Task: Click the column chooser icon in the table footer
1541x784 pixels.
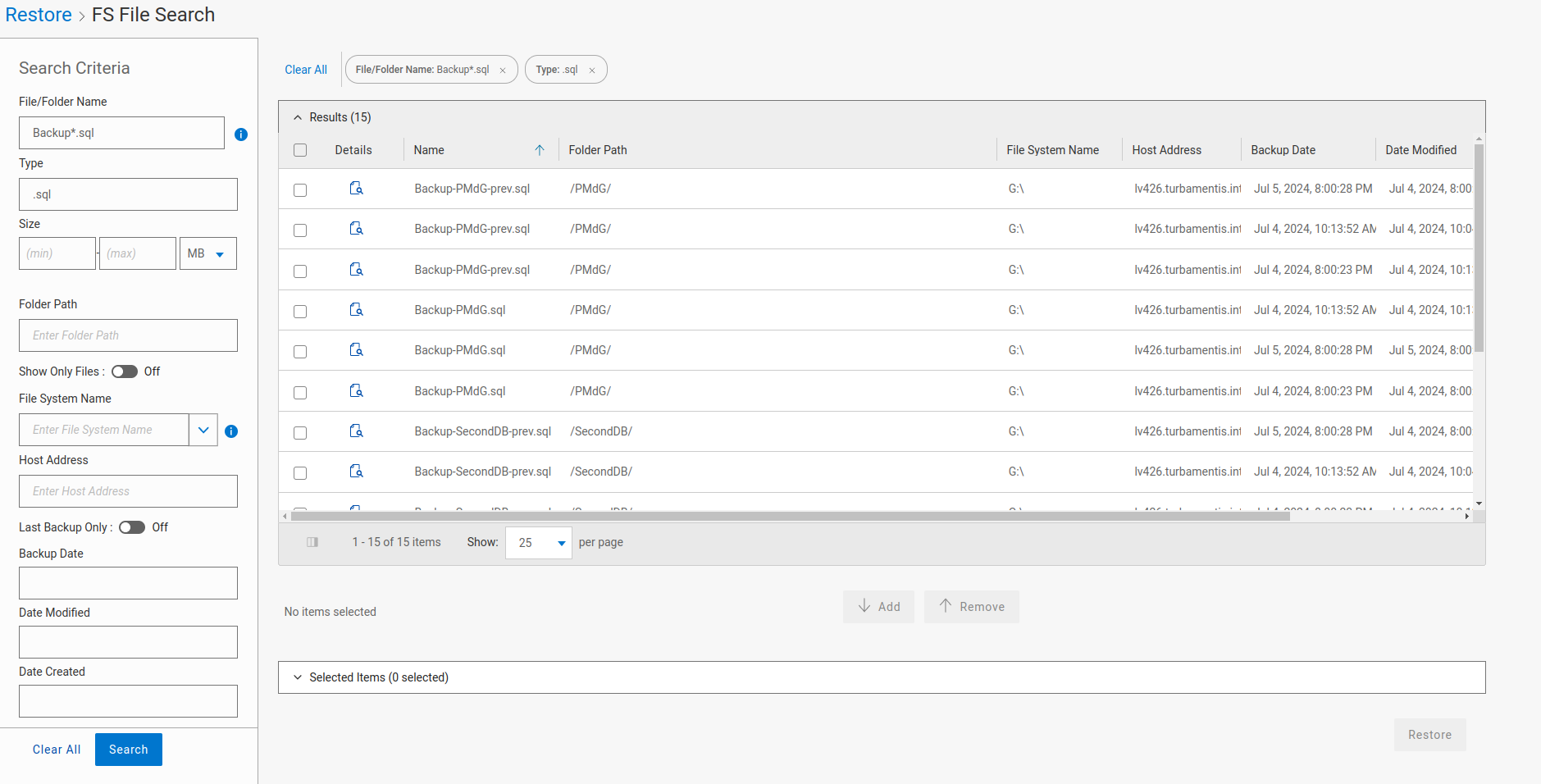Action: point(312,542)
